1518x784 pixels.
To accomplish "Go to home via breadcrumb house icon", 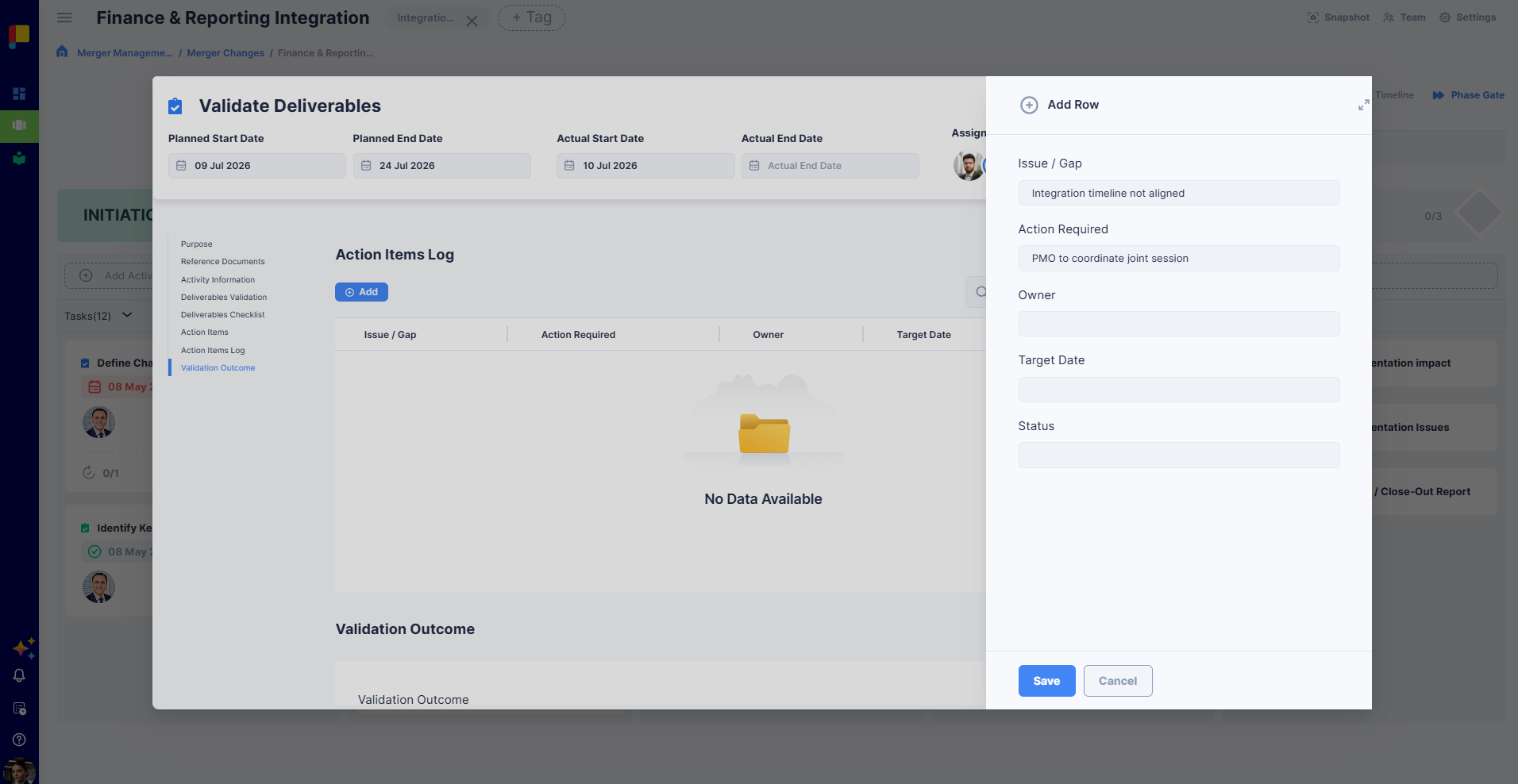I will tap(62, 52).
